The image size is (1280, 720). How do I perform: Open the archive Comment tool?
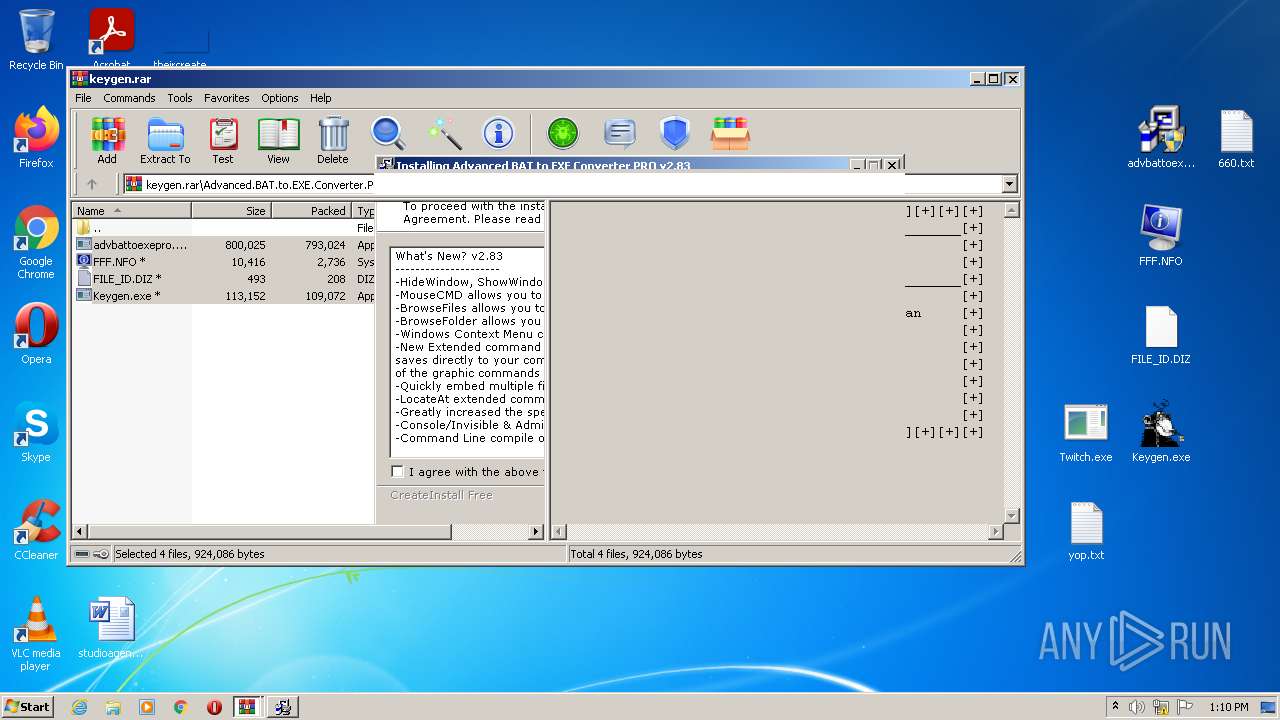tap(620, 133)
